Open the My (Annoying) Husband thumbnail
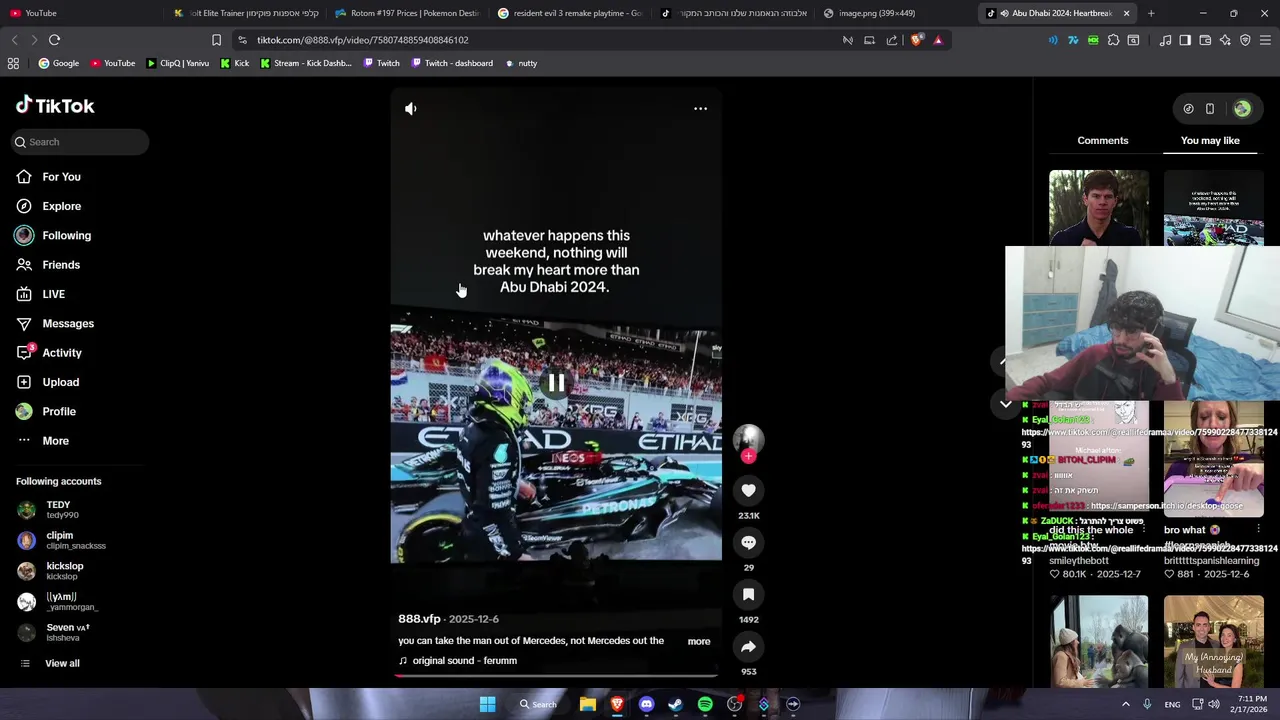 click(x=1214, y=642)
